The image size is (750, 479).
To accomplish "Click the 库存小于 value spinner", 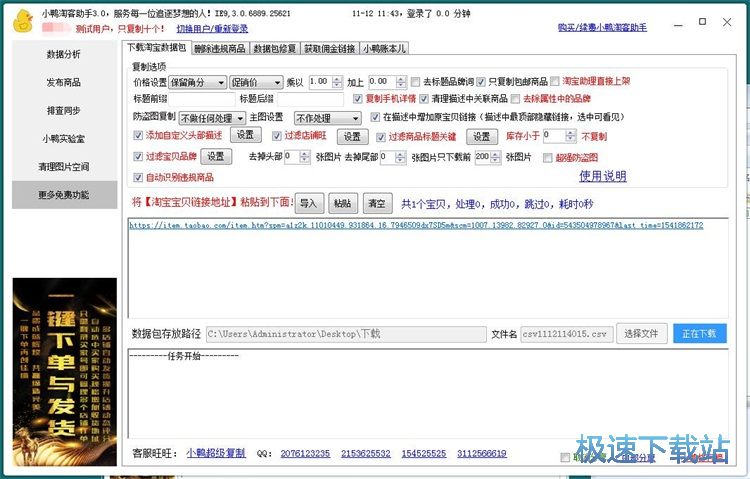I will pos(571,136).
